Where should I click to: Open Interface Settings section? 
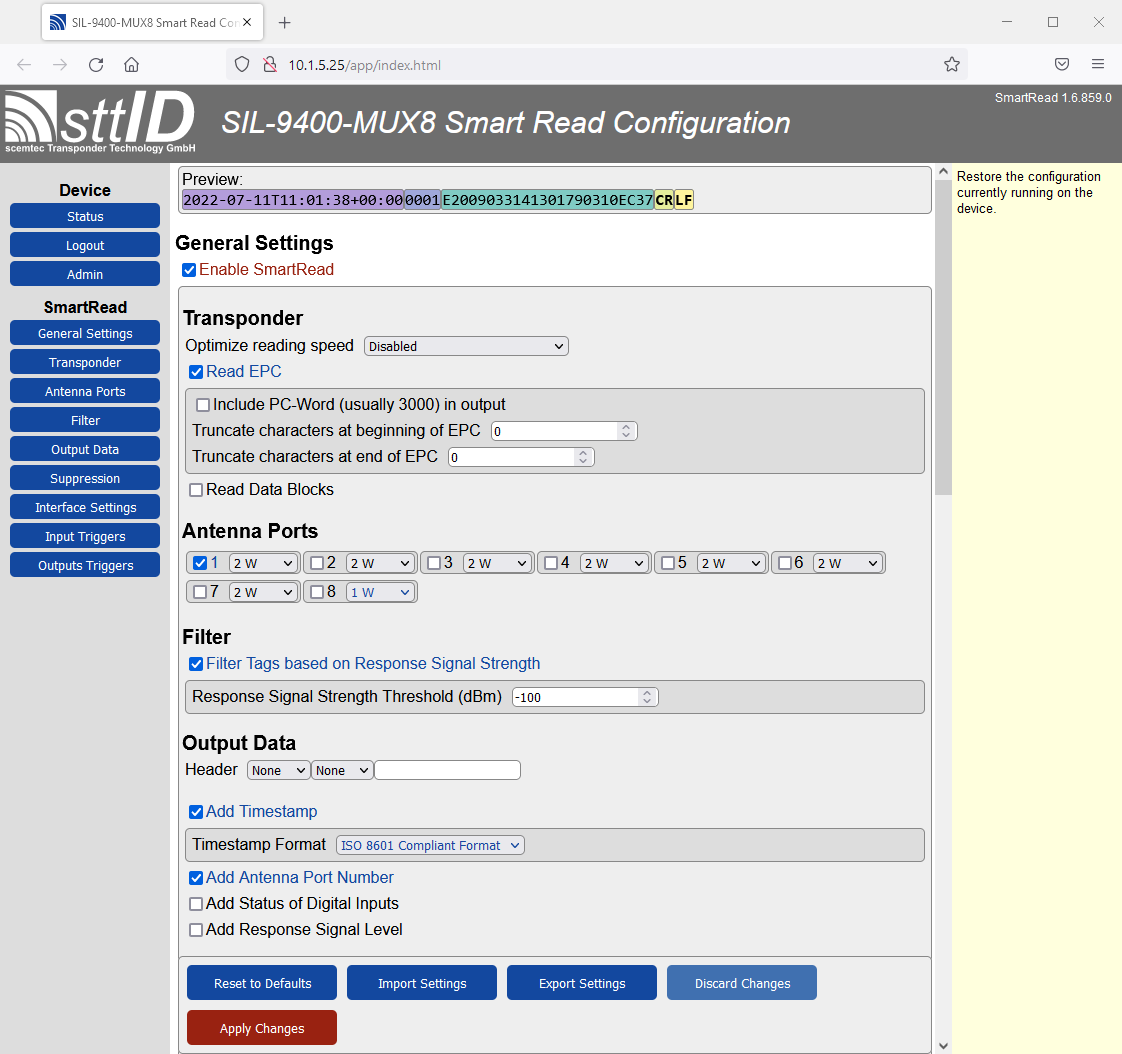tap(85, 507)
